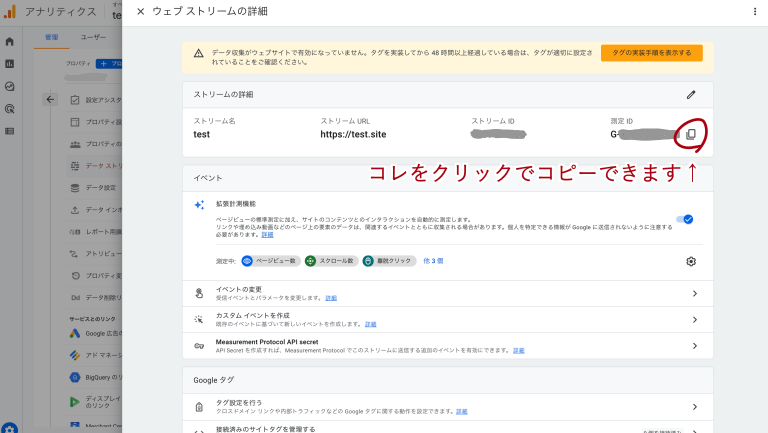Image resolution: width=768 pixels, height=433 pixels.
Task: Click the タグの実装手順を表示する button
Action: click(651, 53)
